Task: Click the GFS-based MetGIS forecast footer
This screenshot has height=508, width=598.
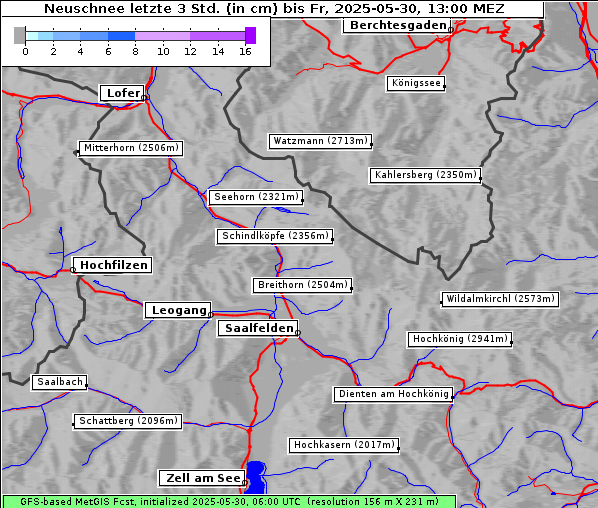Action: 229,502
